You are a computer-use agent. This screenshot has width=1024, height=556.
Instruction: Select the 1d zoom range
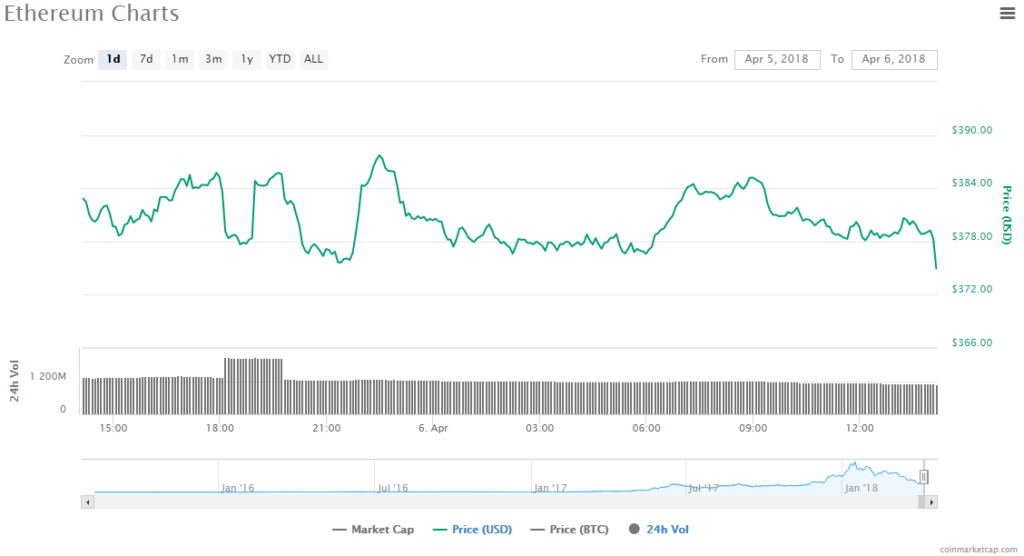tap(113, 59)
